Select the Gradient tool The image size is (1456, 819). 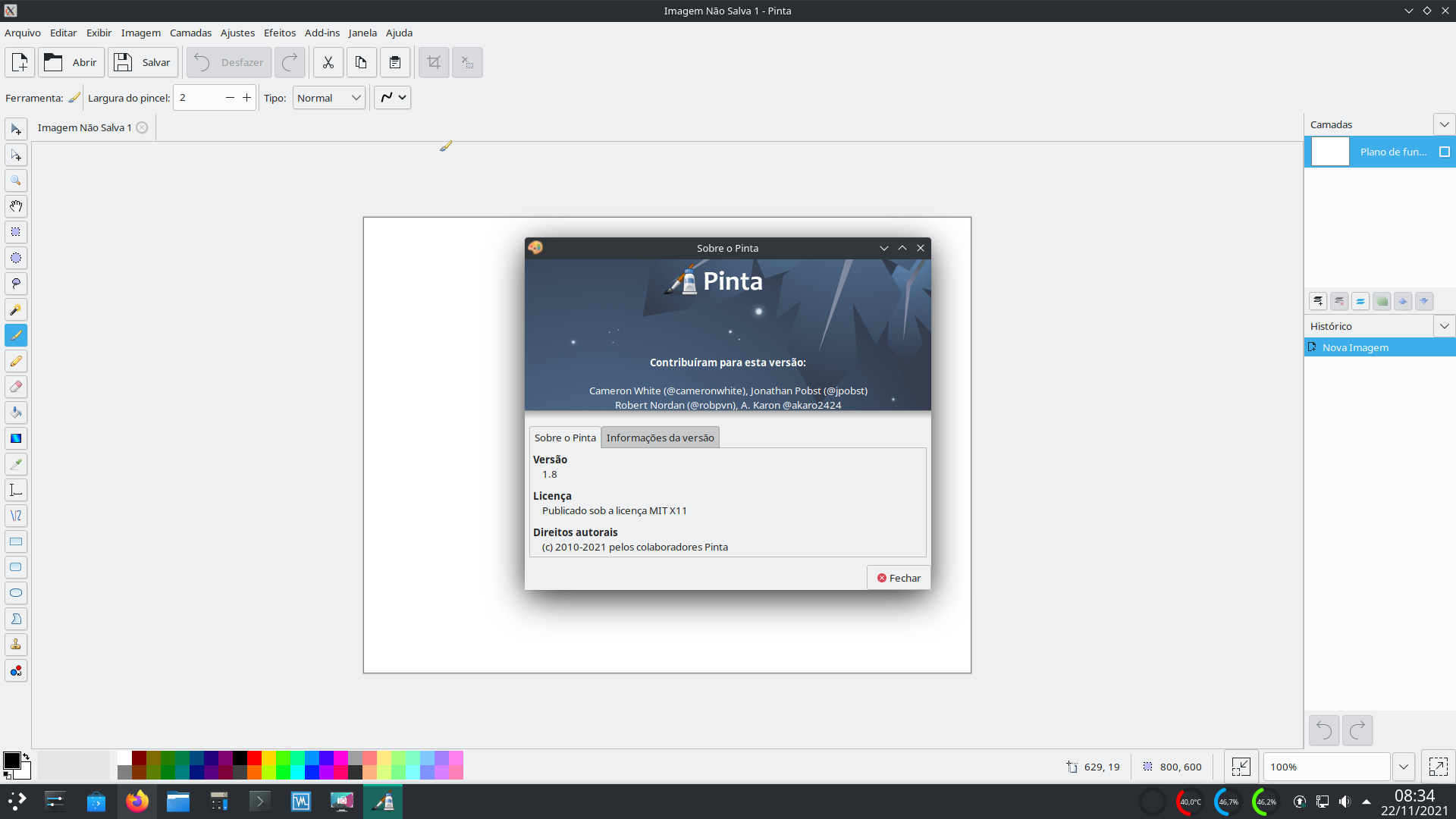pos(16,438)
